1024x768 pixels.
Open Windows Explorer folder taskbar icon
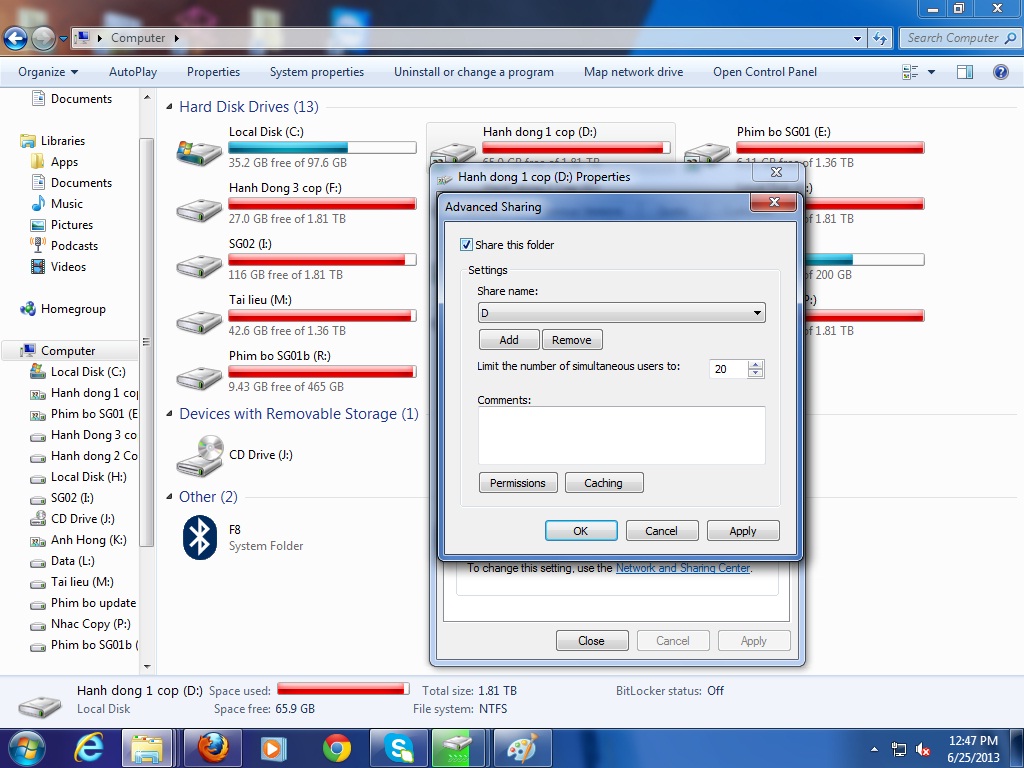[x=147, y=748]
